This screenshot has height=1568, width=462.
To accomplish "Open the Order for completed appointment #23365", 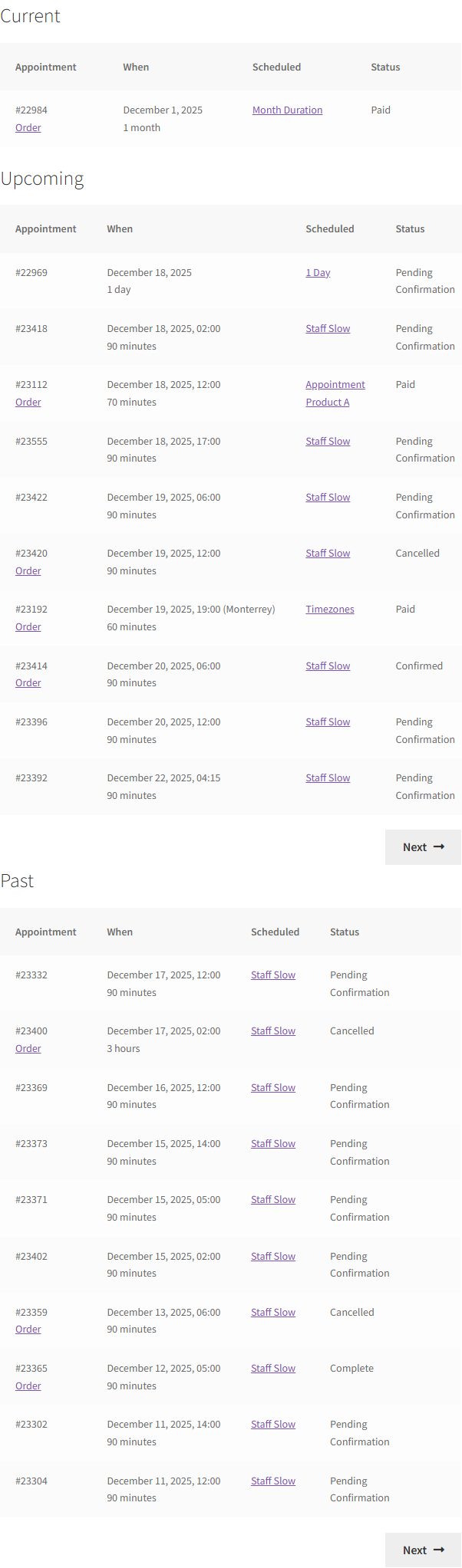I will click(28, 1386).
